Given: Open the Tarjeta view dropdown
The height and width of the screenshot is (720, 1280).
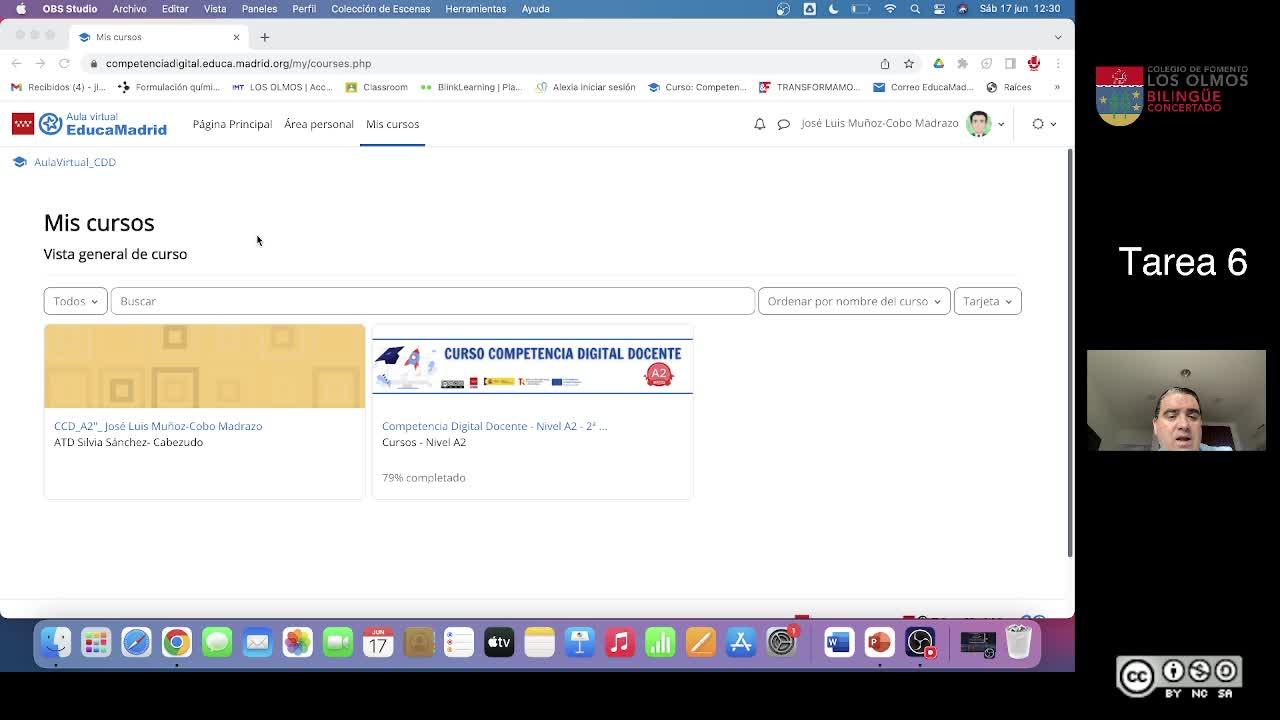Looking at the screenshot, I should pos(987,301).
